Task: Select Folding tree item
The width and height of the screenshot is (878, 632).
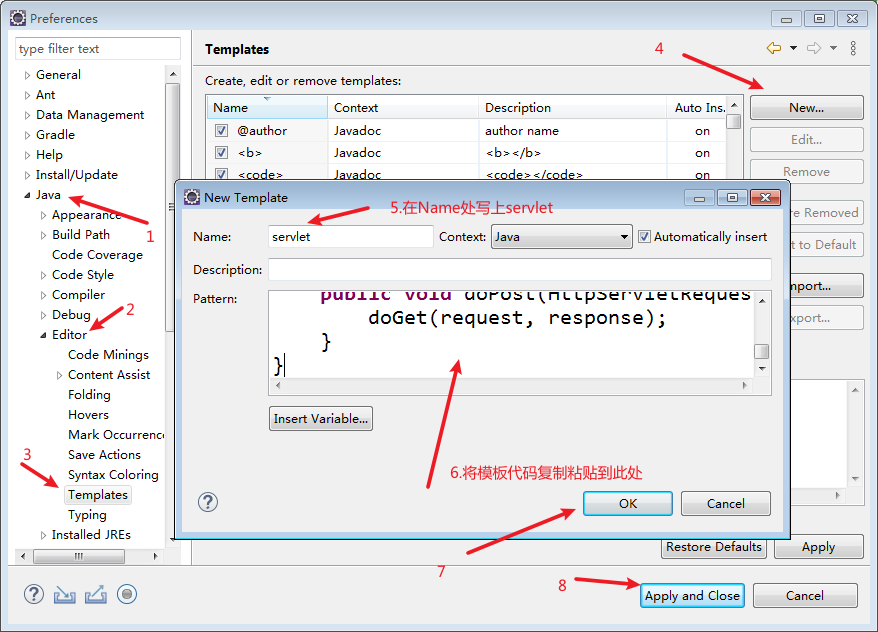Action: [x=89, y=395]
